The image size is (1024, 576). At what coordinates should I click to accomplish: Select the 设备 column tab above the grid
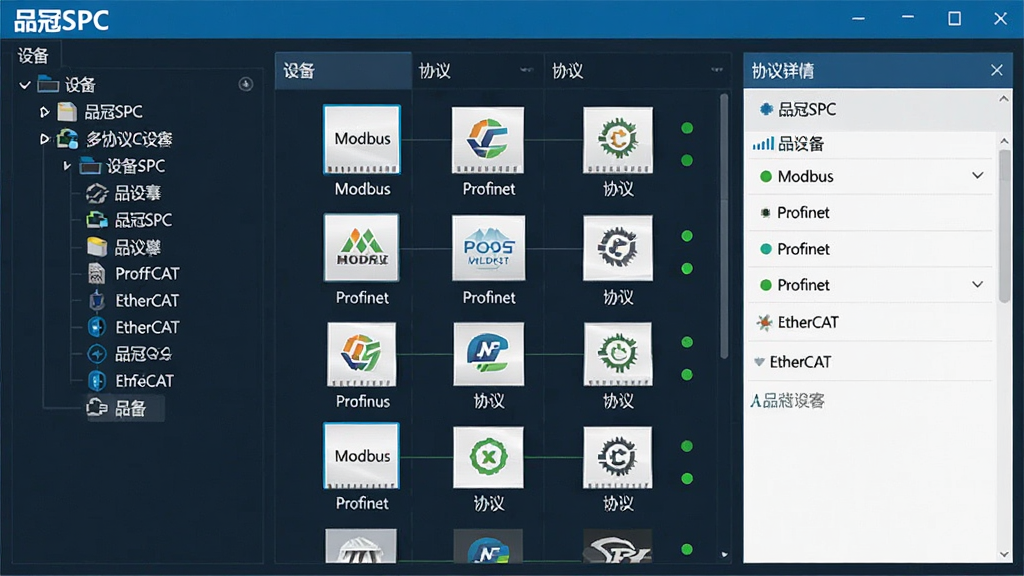pyautogui.click(x=344, y=71)
